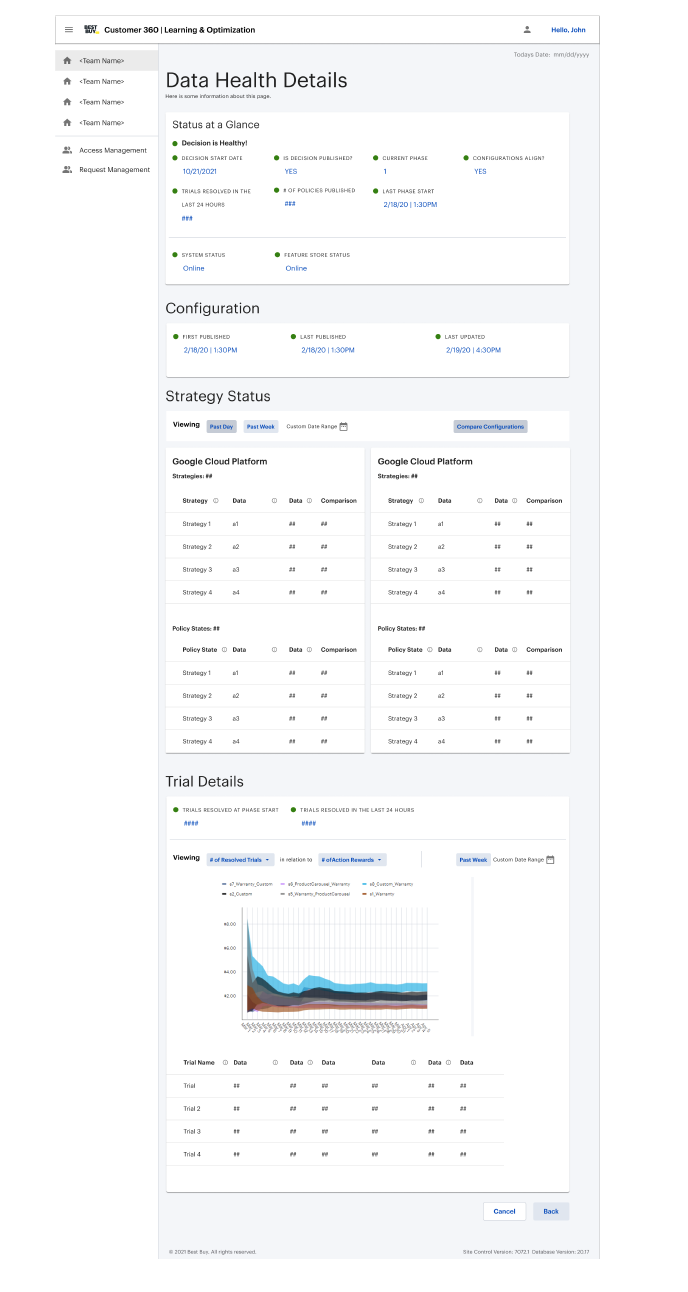This screenshot has width=688, height=1292.
Task: Click info icon beside Policy State header
Action: tap(224, 650)
